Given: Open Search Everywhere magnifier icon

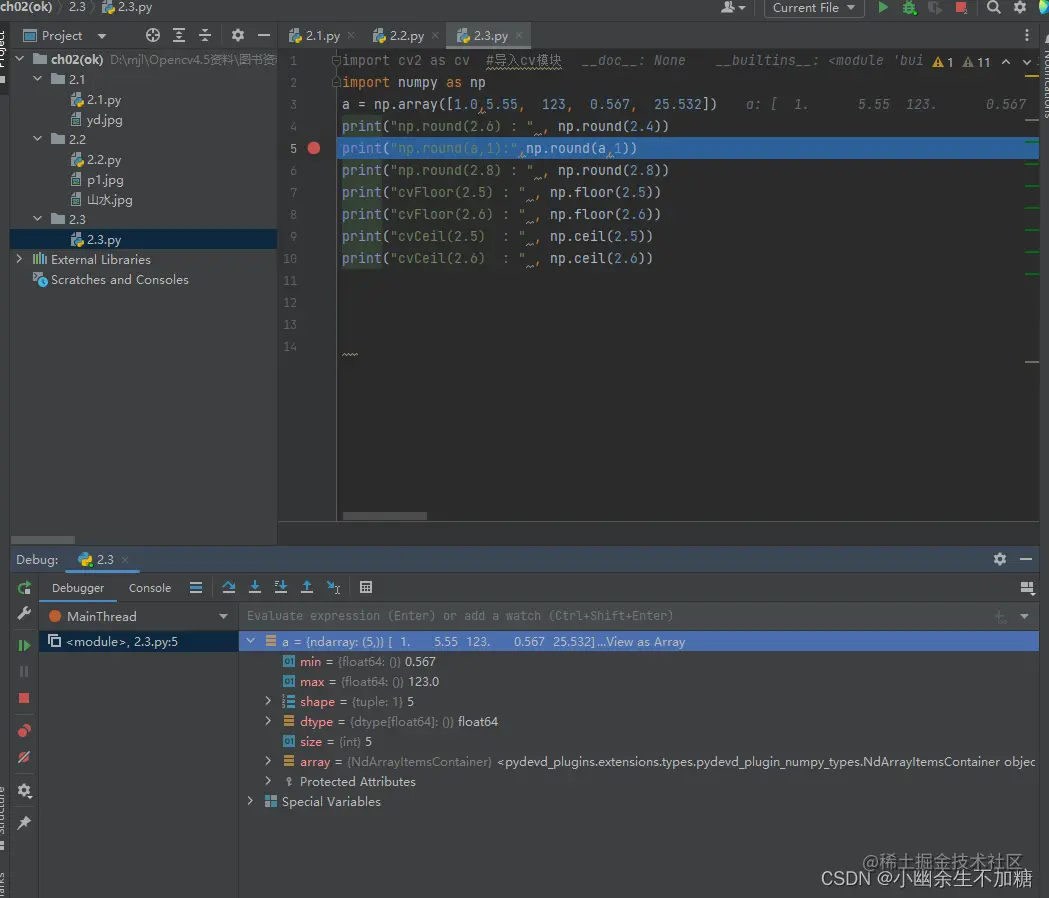Looking at the screenshot, I should pos(994,7).
